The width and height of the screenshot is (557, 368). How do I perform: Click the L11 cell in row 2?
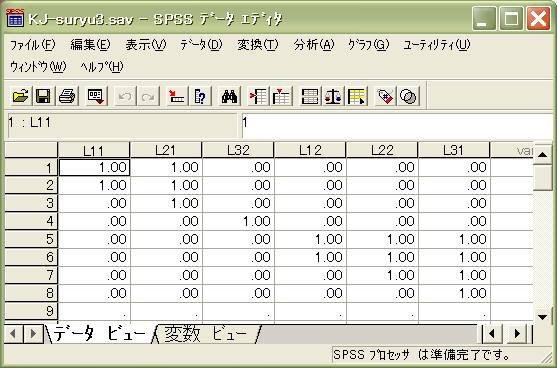(94, 185)
